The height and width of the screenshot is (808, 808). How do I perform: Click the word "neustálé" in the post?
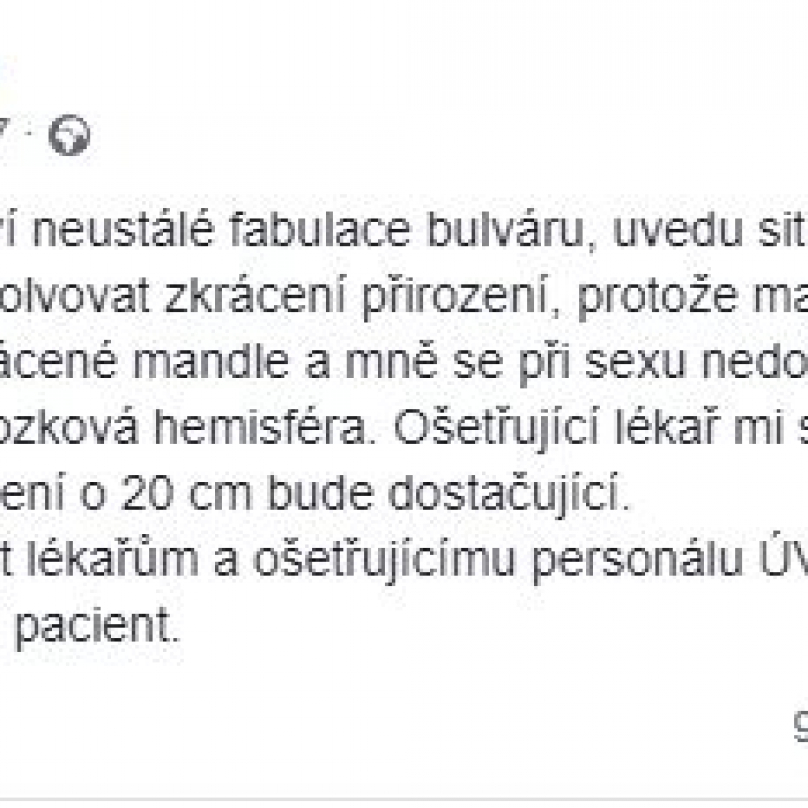tap(123, 231)
